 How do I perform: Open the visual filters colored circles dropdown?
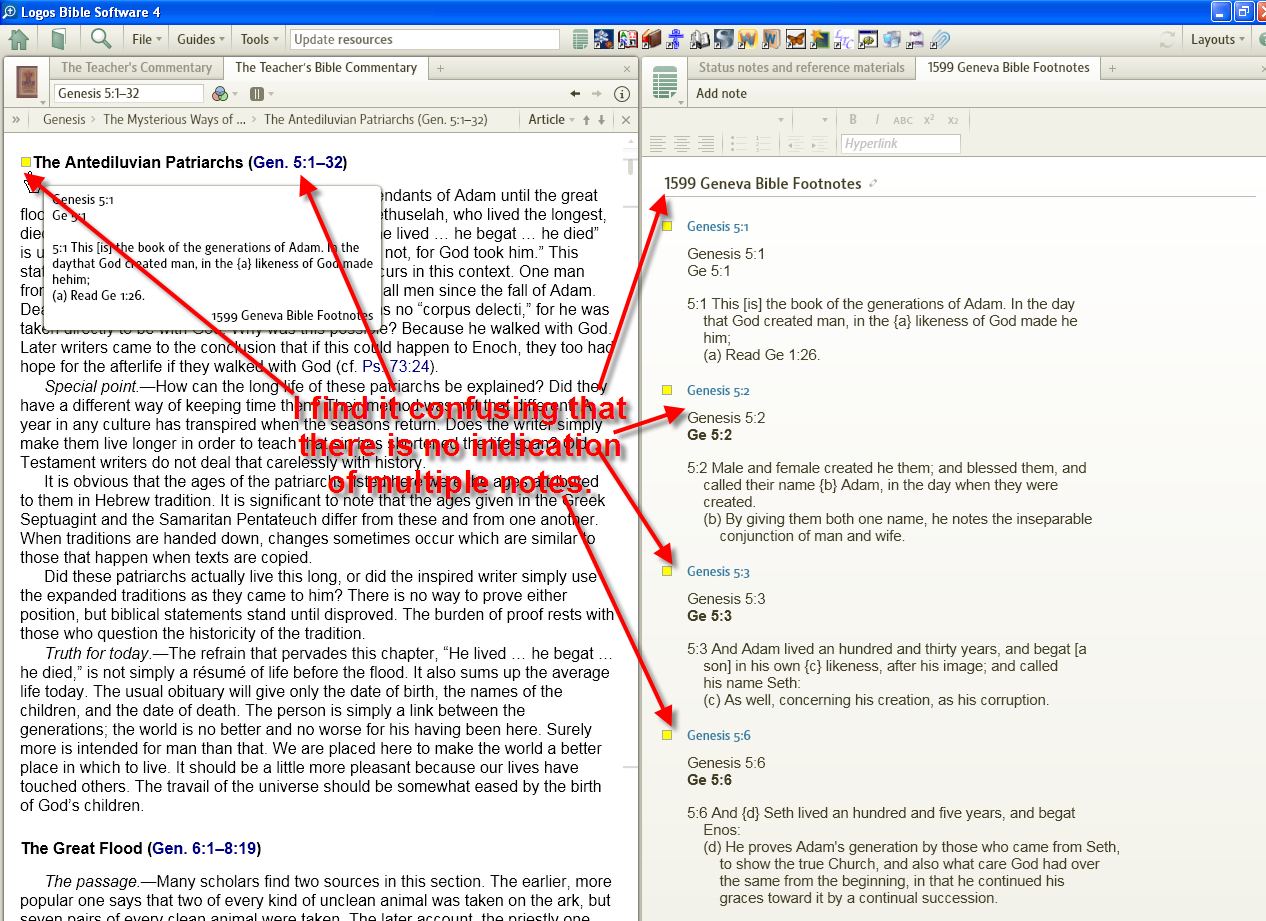tap(224, 94)
